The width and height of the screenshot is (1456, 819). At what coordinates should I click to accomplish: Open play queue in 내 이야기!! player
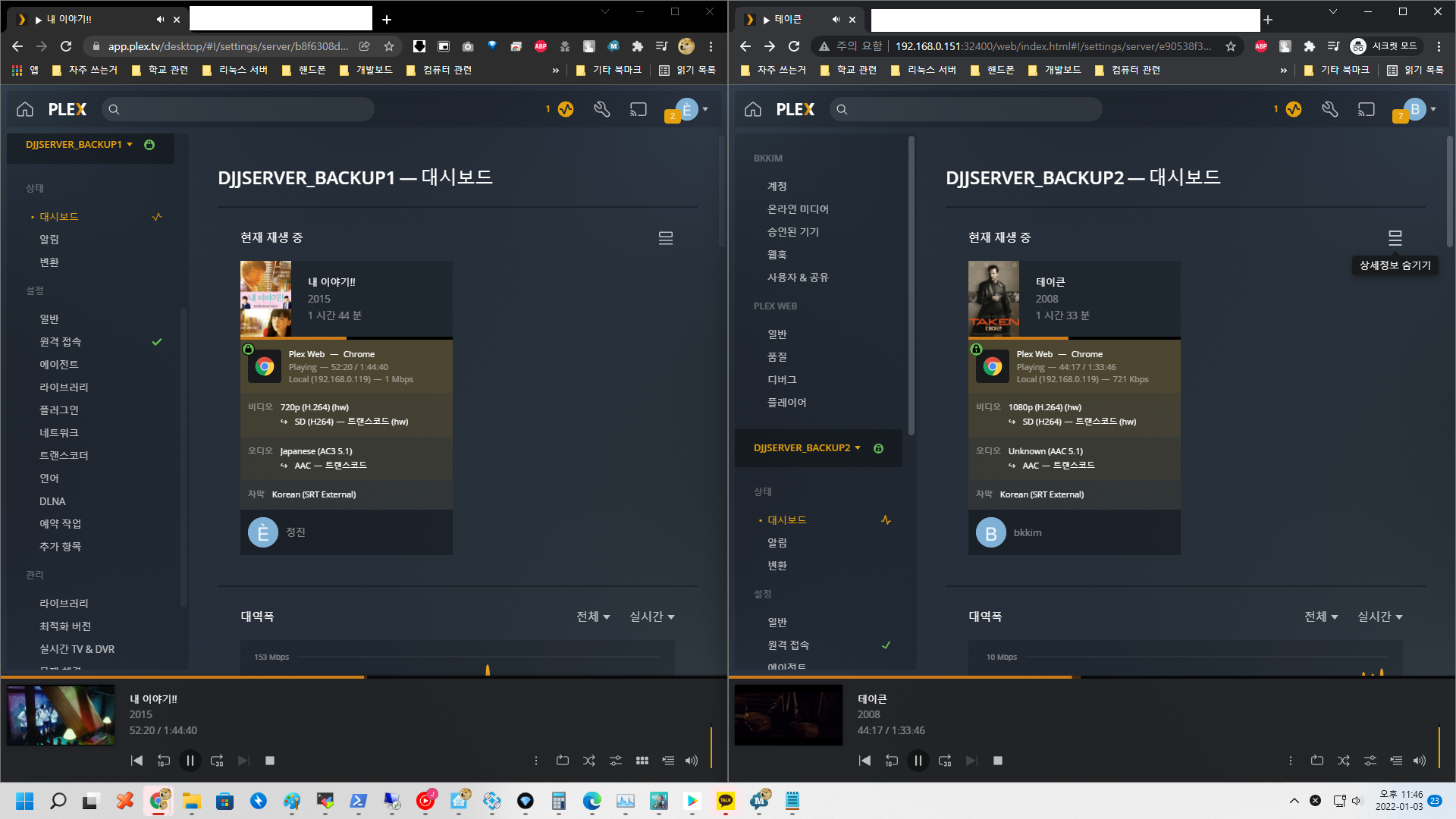(668, 761)
